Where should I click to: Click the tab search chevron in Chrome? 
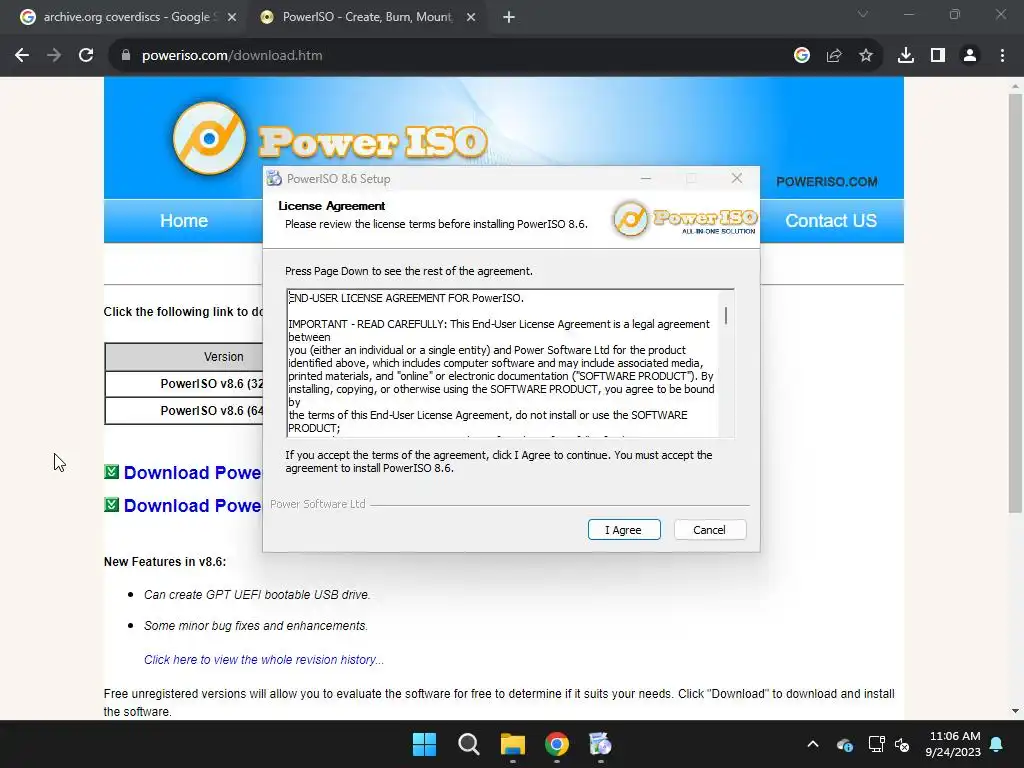point(863,14)
